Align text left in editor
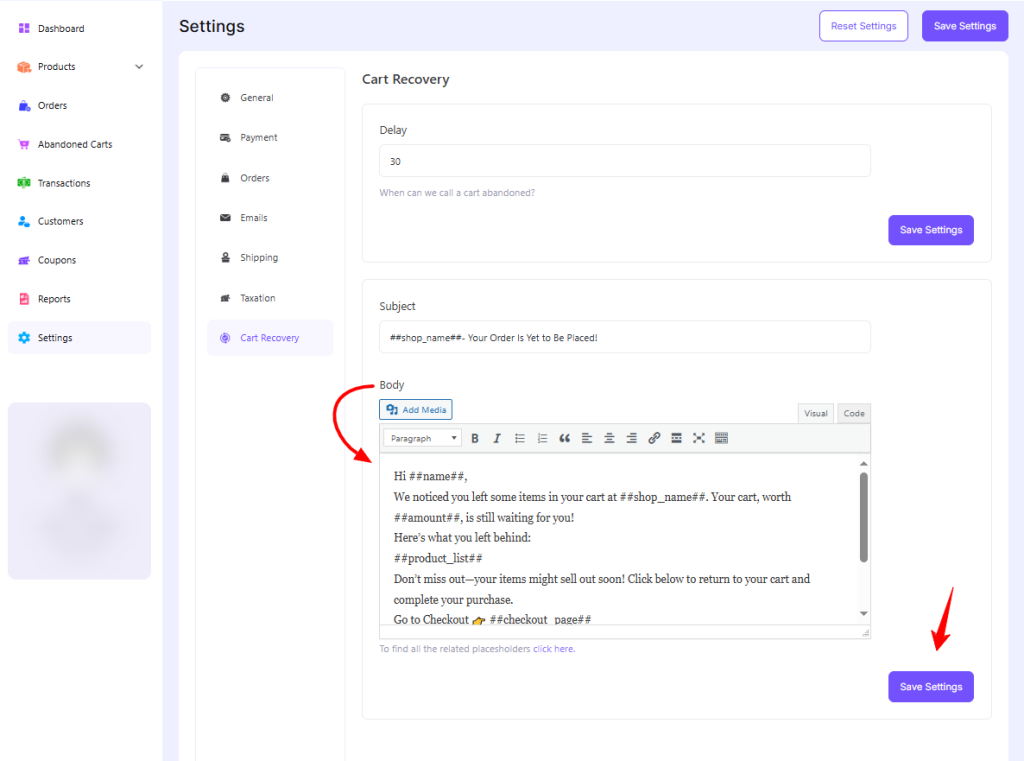 pos(587,438)
